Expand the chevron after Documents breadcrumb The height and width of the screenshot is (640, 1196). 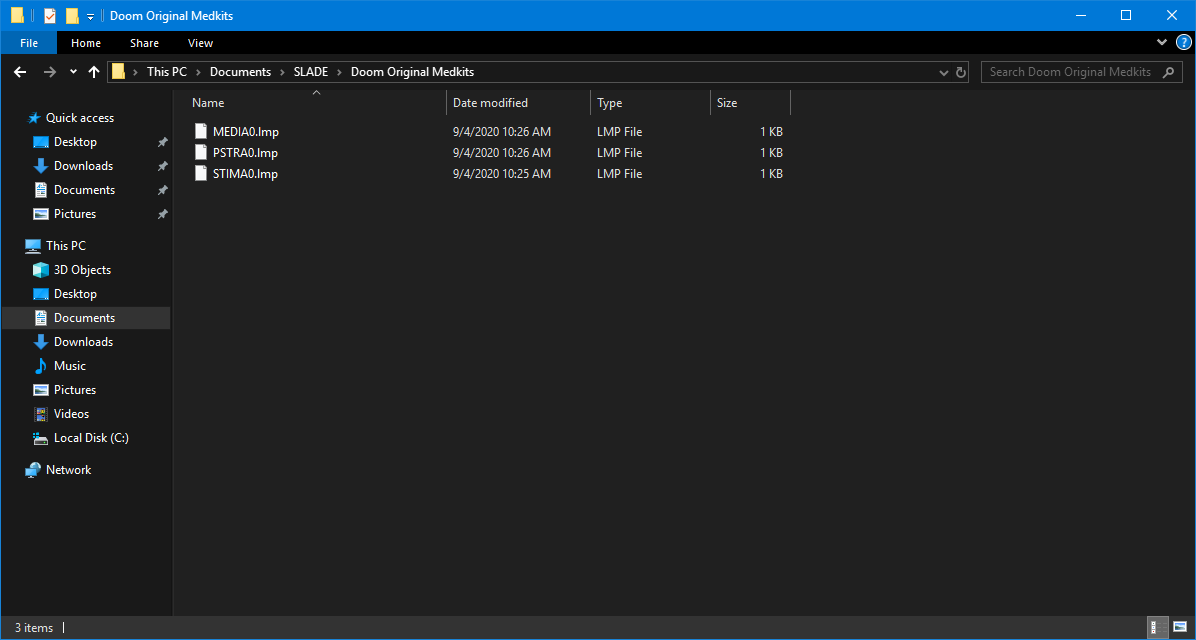click(x=283, y=72)
